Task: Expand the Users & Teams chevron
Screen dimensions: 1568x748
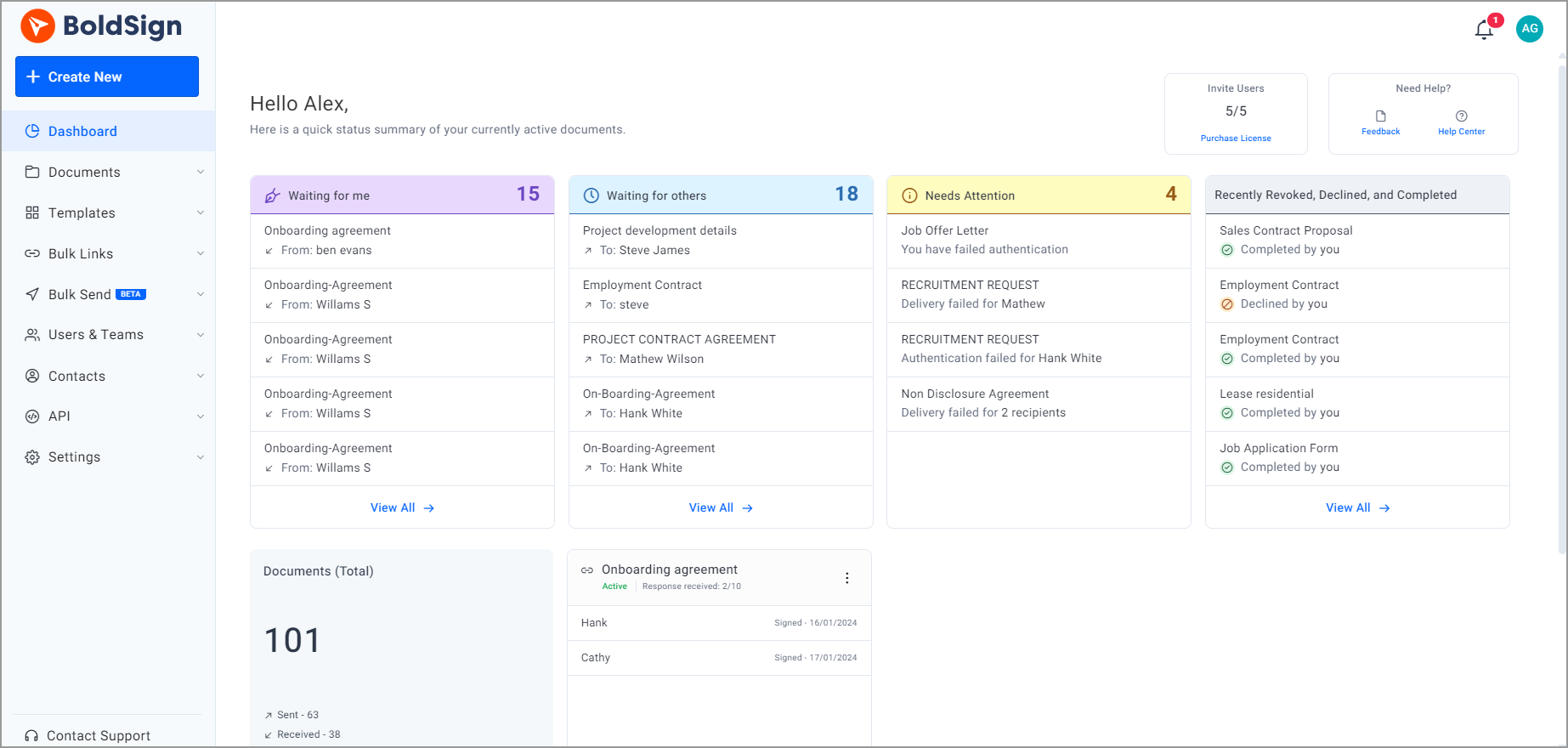Action: (201, 335)
